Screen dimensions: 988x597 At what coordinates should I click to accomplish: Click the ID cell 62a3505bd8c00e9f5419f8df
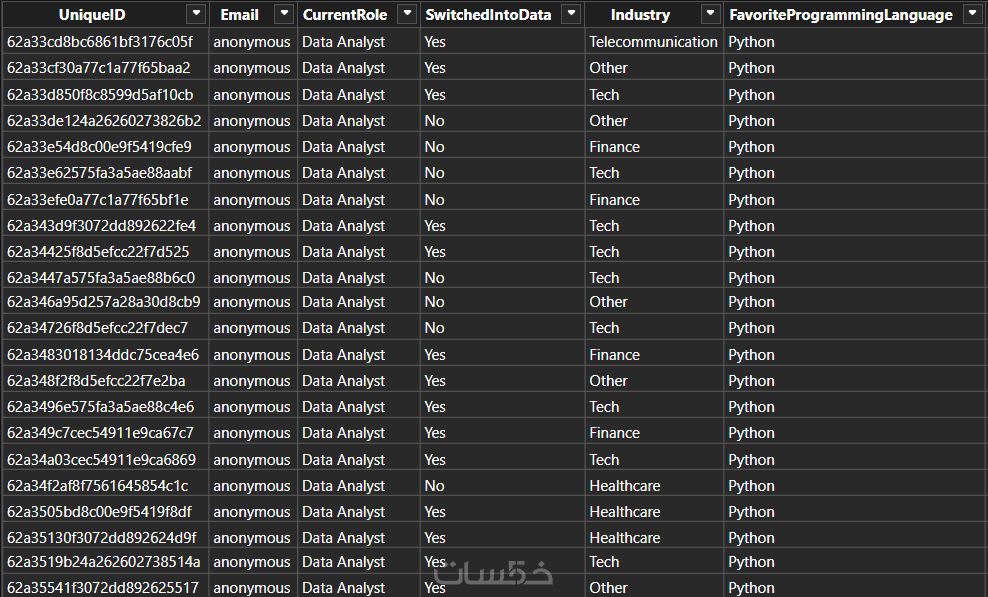(x=99, y=512)
